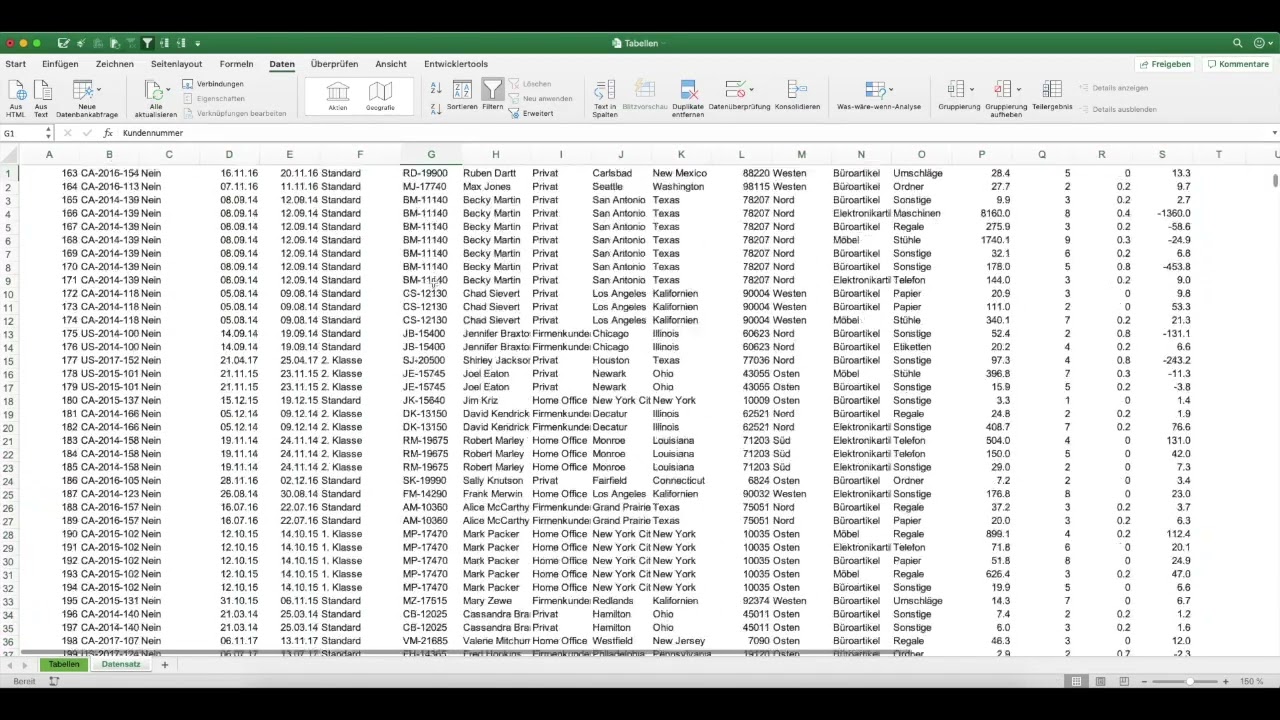The height and width of the screenshot is (720, 1280).
Task: Click the name box showing G1
Action: 25,133
